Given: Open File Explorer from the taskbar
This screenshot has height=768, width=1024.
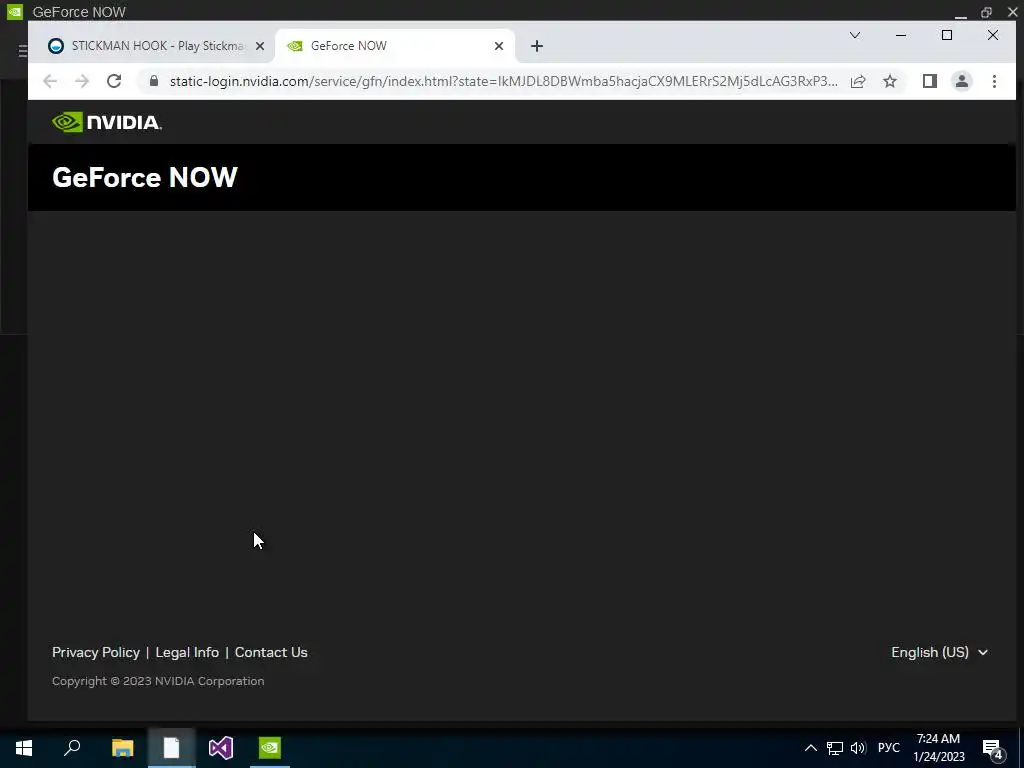Looking at the screenshot, I should pos(122,748).
